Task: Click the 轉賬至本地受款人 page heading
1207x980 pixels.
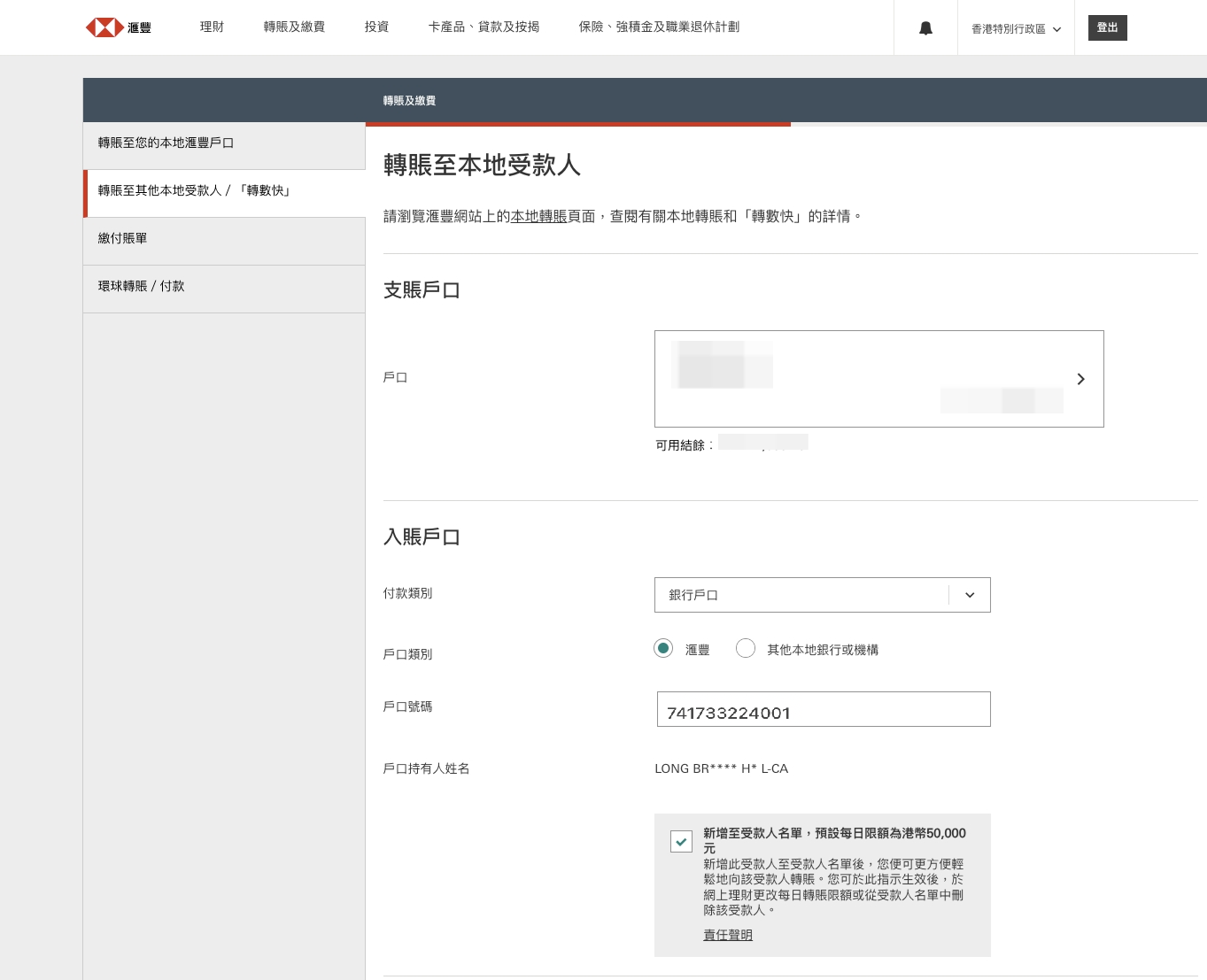Action: [482, 166]
